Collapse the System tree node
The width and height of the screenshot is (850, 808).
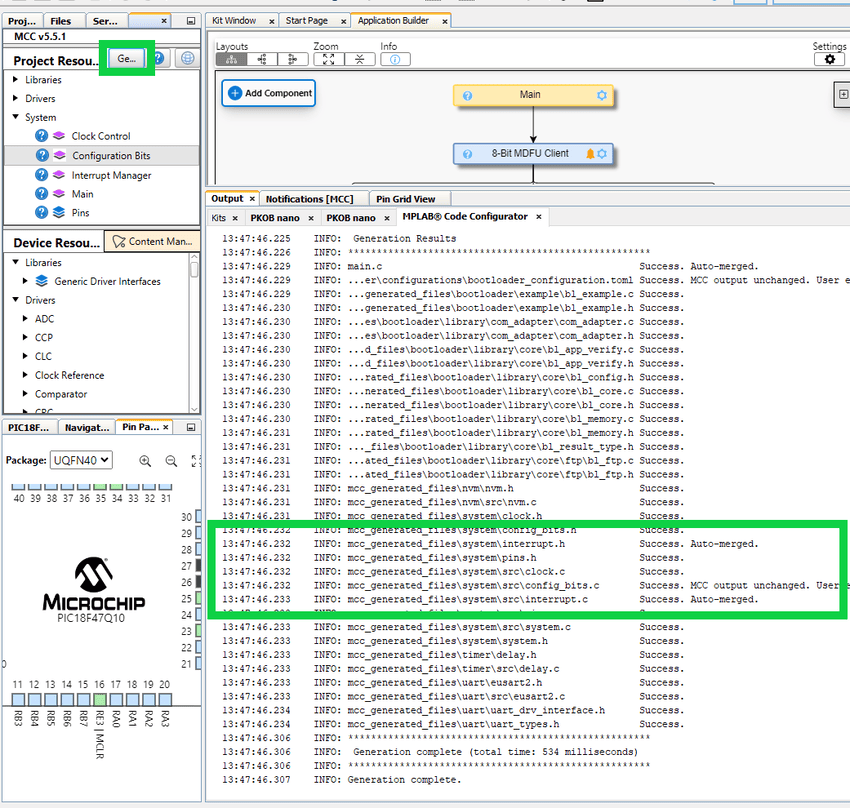coord(15,118)
